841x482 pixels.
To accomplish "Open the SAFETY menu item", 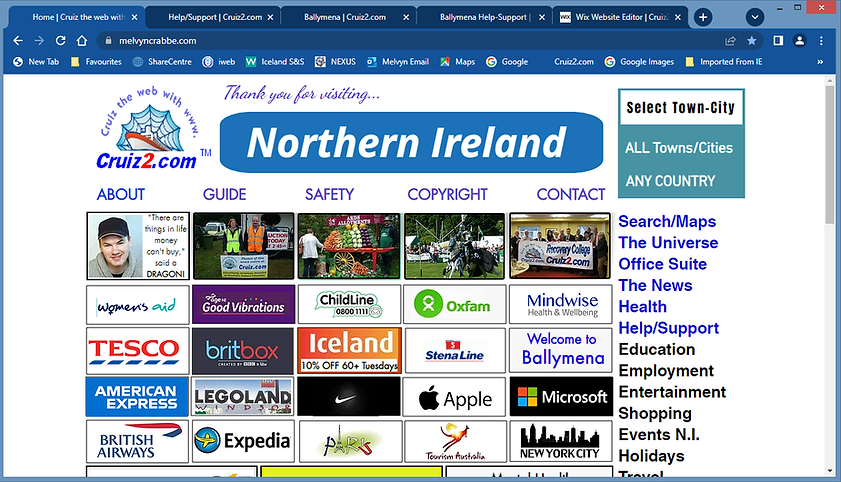I will [x=329, y=194].
